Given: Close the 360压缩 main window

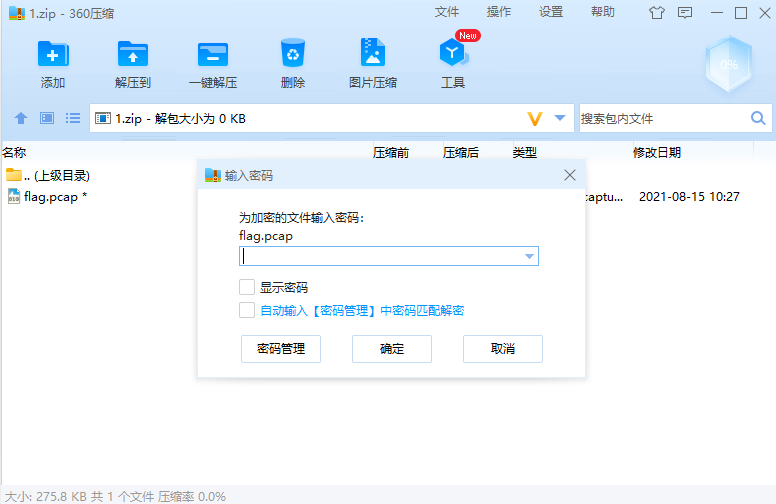Looking at the screenshot, I should 765,13.
